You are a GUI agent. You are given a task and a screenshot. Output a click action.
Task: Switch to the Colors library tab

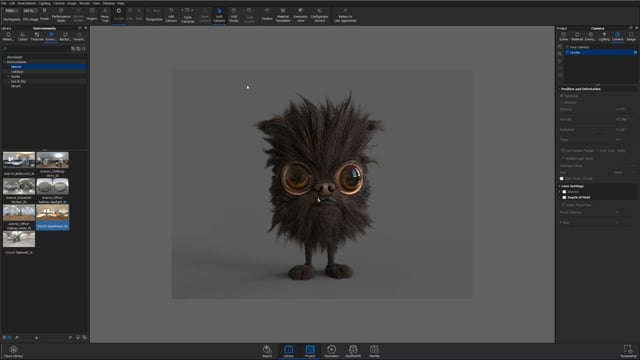point(23,37)
